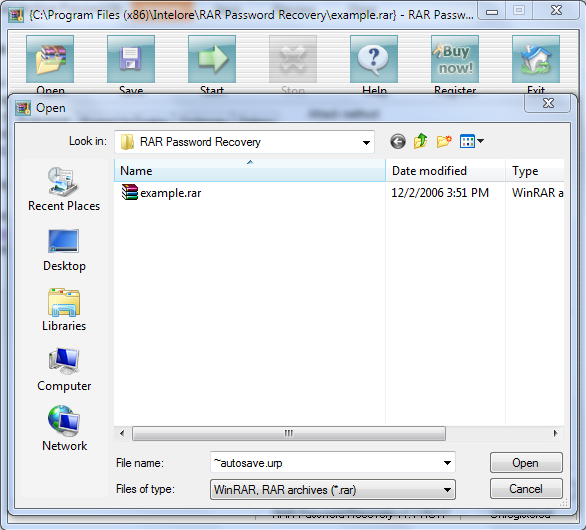The image size is (586, 530).
Task: Click the Start green arrow toolbar icon
Action: [212, 59]
